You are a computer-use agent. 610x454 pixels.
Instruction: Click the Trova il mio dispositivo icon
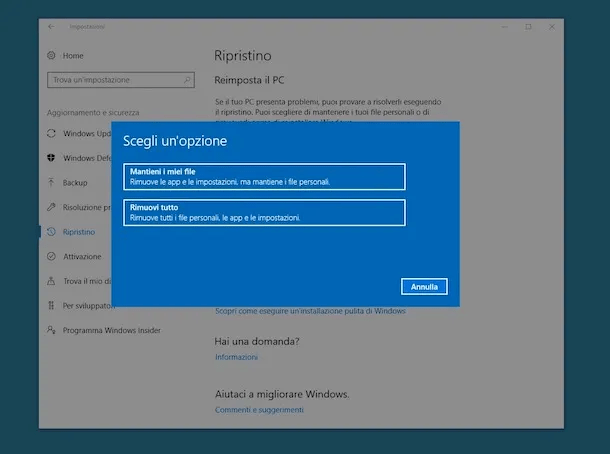click(51, 281)
